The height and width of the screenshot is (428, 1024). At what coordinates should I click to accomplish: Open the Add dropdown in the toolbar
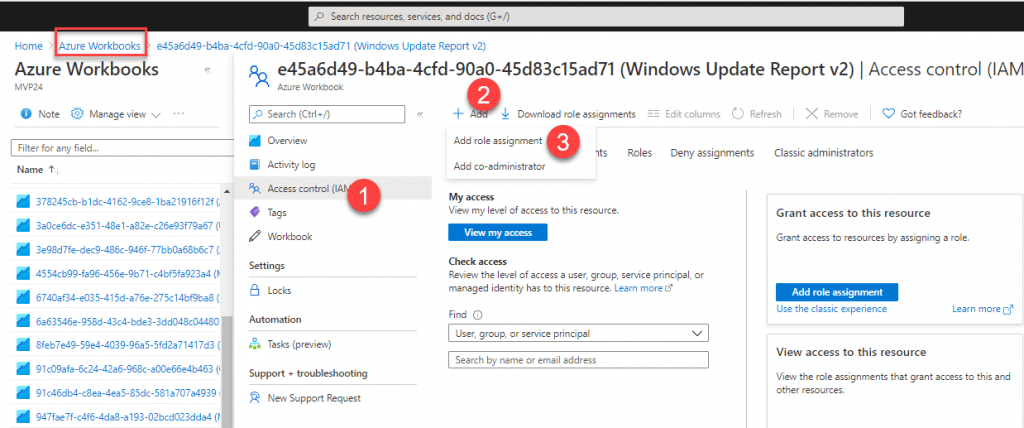(470, 114)
